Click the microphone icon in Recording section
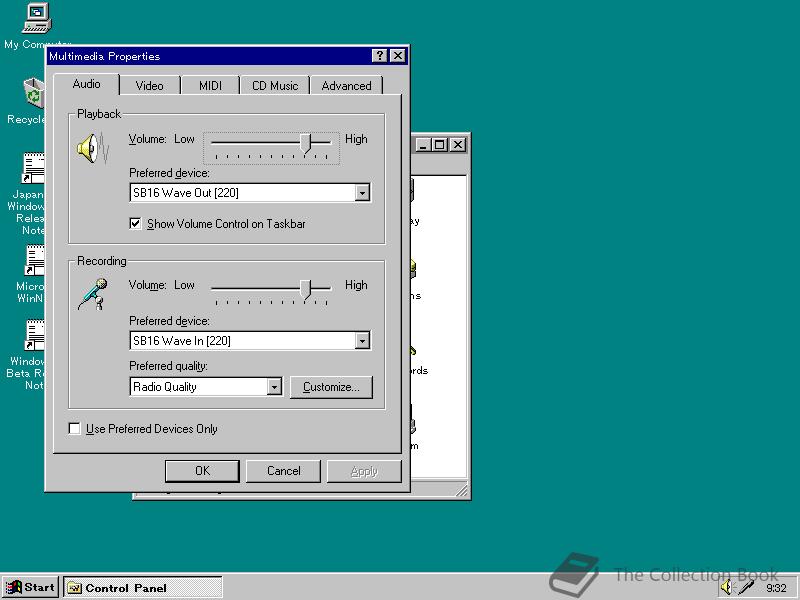 pyautogui.click(x=93, y=294)
